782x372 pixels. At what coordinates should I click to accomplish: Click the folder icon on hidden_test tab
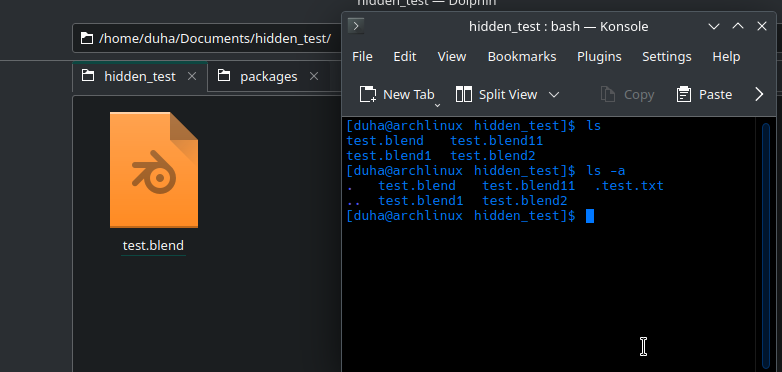tap(88, 76)
